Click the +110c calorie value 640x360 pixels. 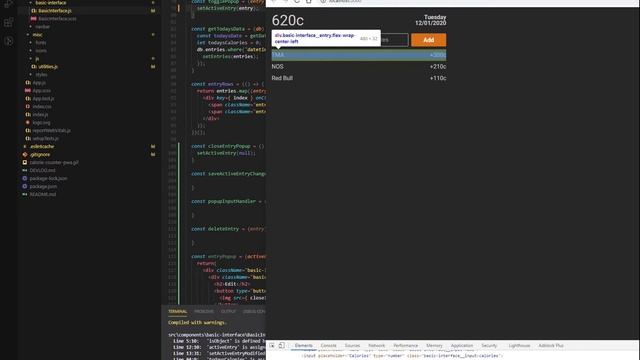coord(438,78)
